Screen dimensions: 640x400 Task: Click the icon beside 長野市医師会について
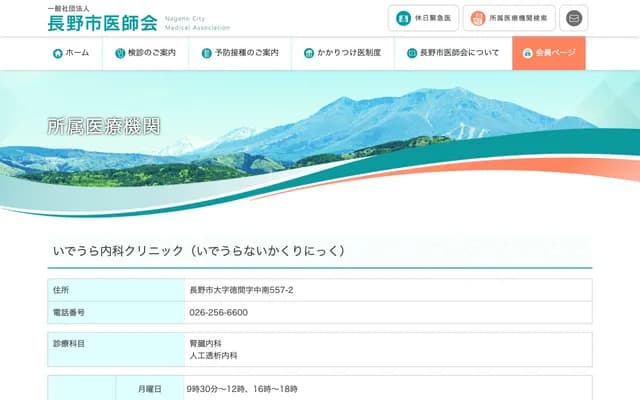[x=412, y=53]
